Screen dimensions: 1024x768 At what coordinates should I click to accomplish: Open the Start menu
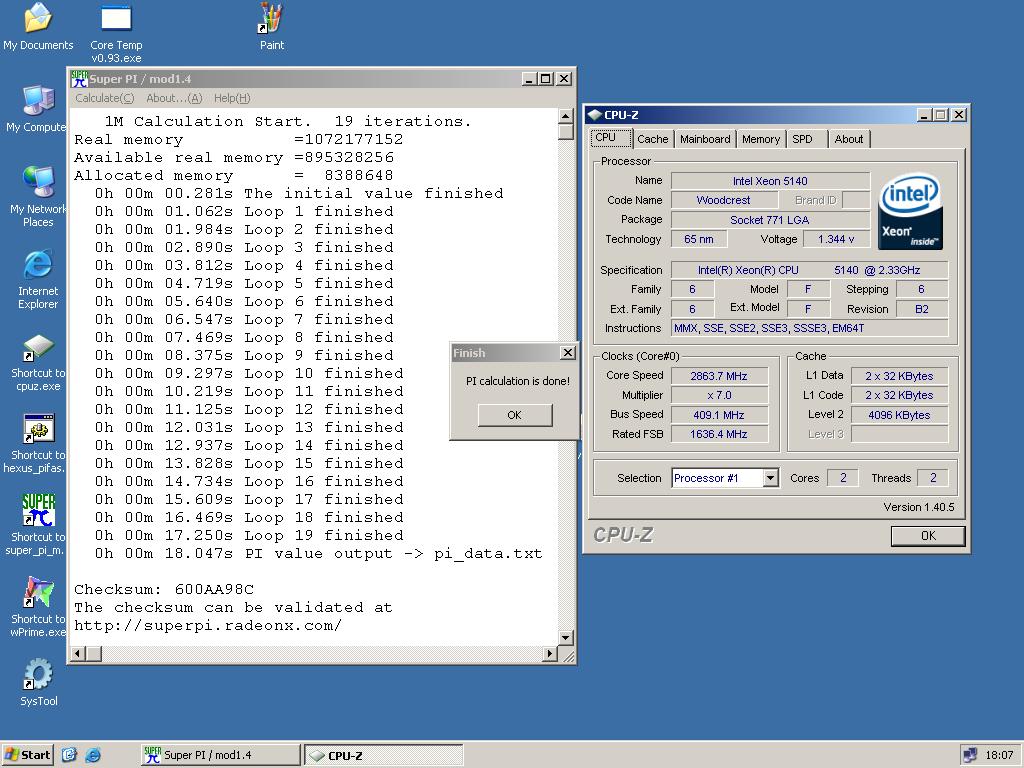(x=27, y=755)
